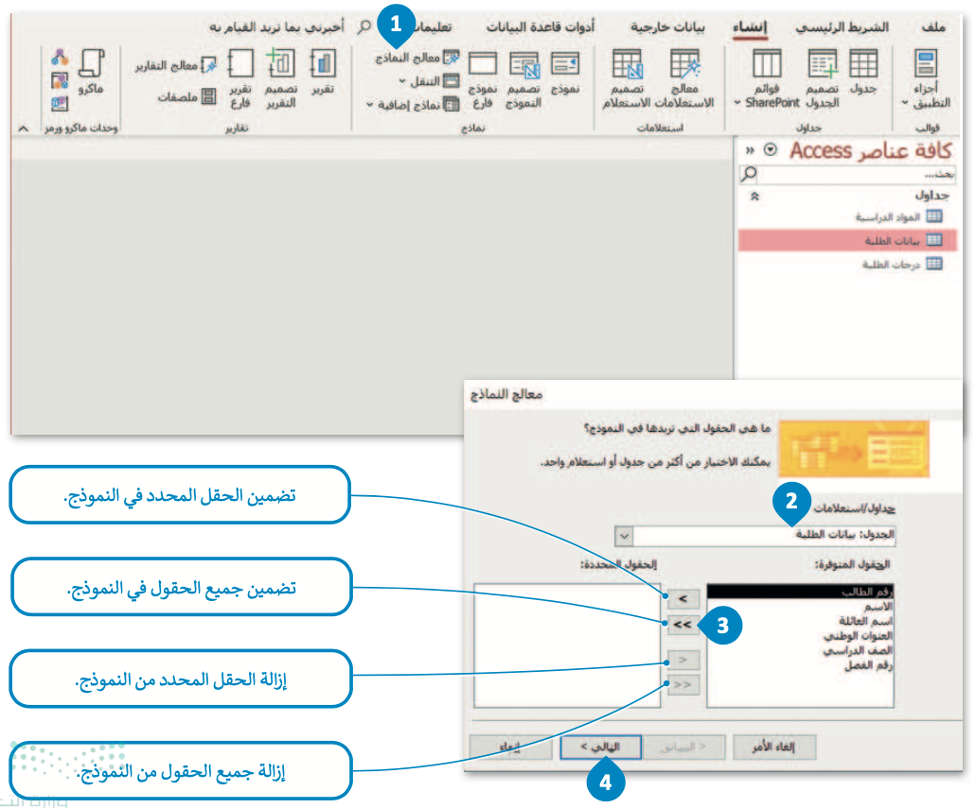Viewport: 977px width, 808px height.
Task: Click the Back (السابق) wizard button
Action: coord(684,747)
